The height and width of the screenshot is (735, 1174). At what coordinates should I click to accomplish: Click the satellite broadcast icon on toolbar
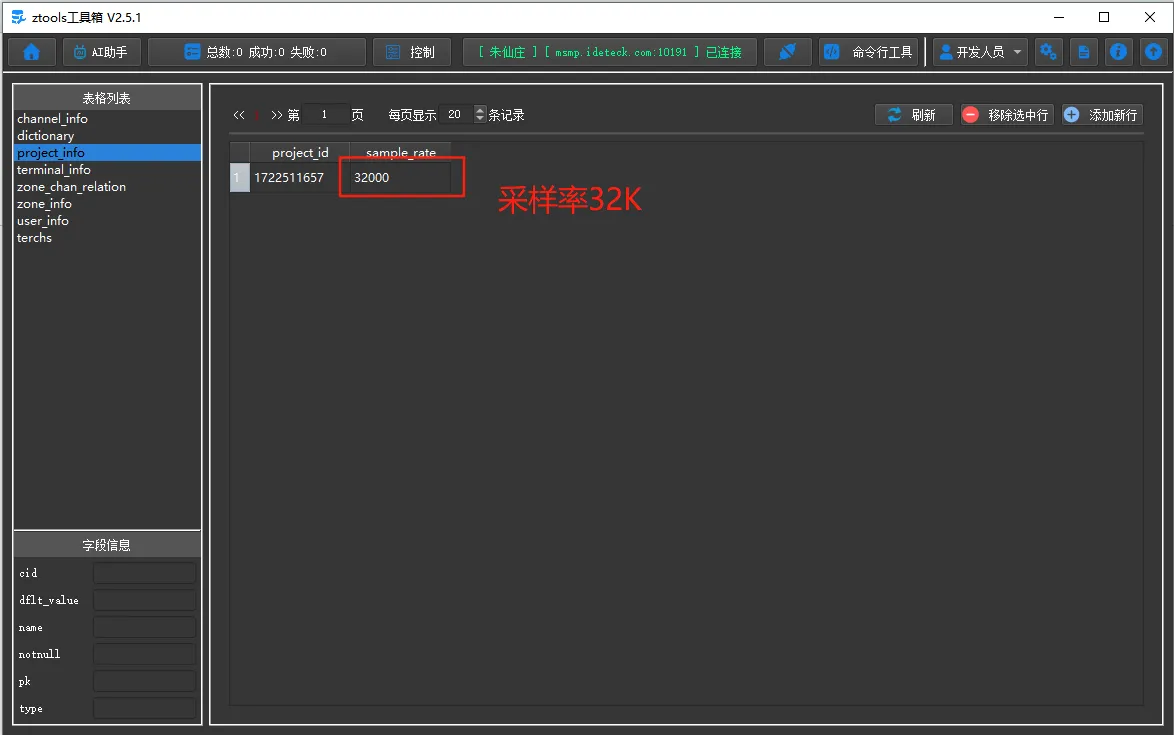pyautogui.click(x=787, y=51)
